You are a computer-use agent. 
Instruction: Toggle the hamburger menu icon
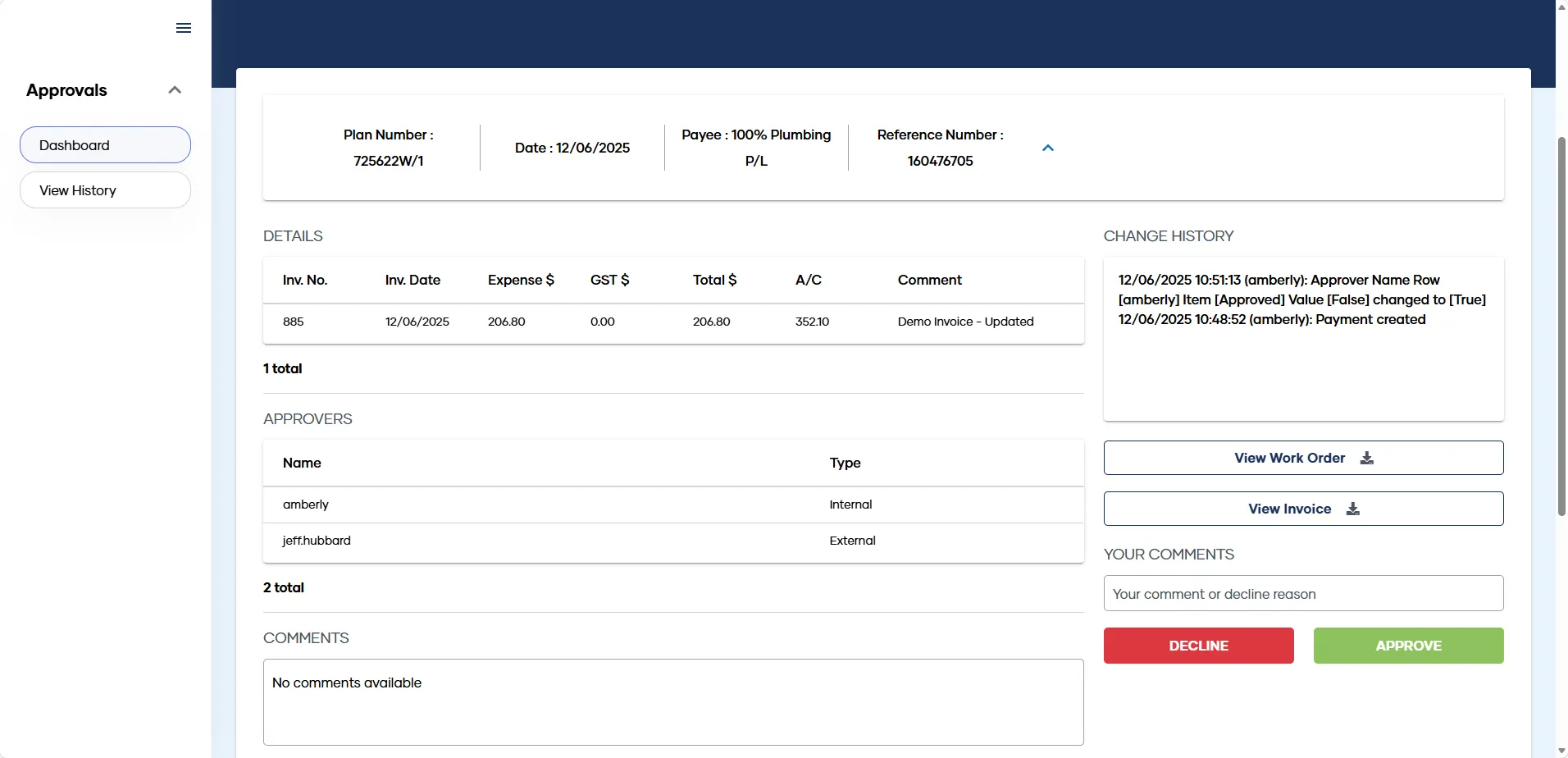(184, 28)
